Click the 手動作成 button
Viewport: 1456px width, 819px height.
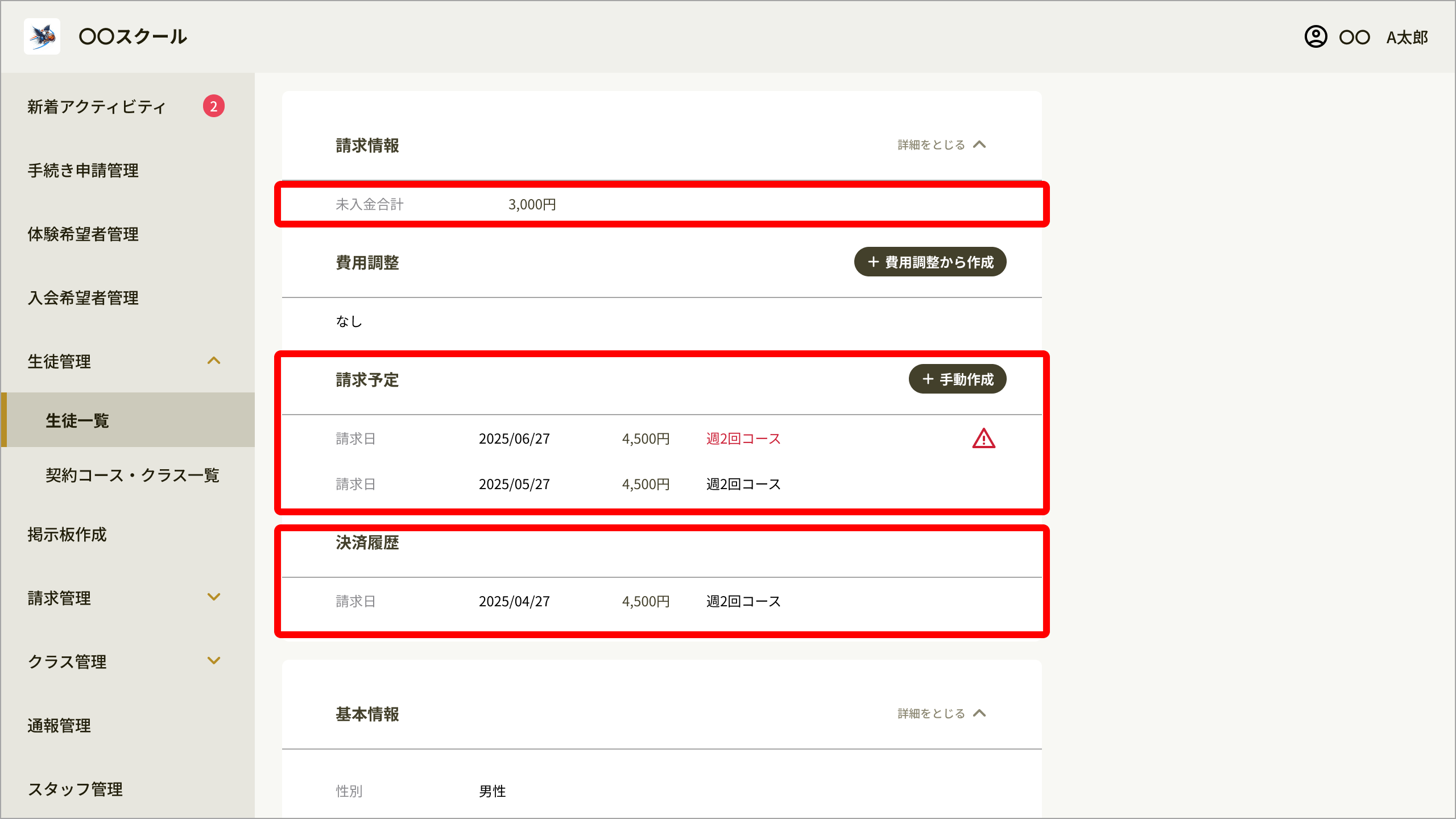click(958, 379)
